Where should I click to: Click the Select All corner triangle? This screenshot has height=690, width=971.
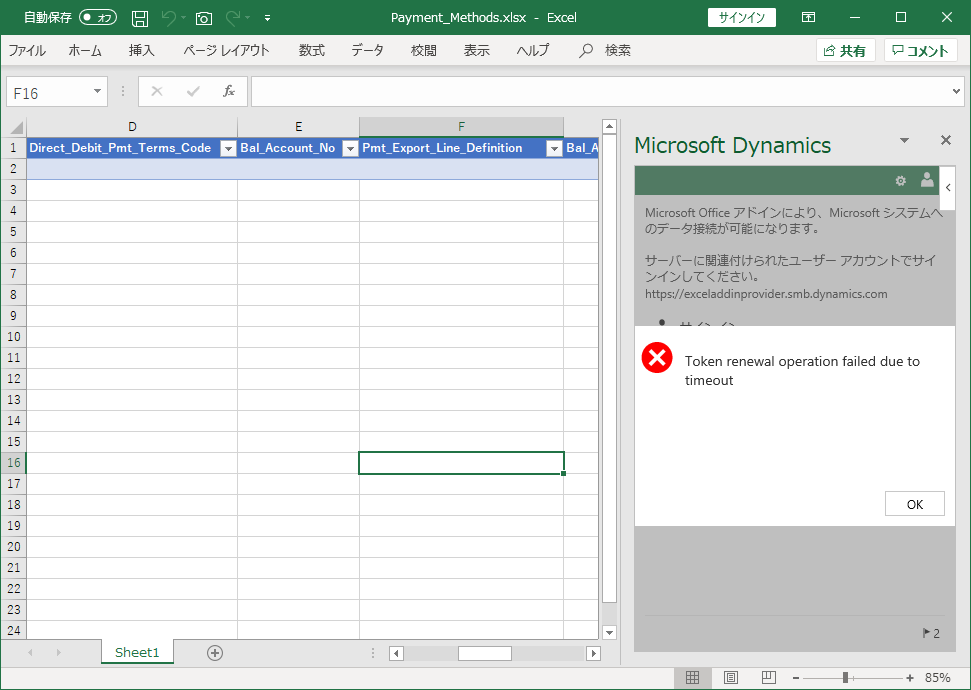(x=15, y=128)
